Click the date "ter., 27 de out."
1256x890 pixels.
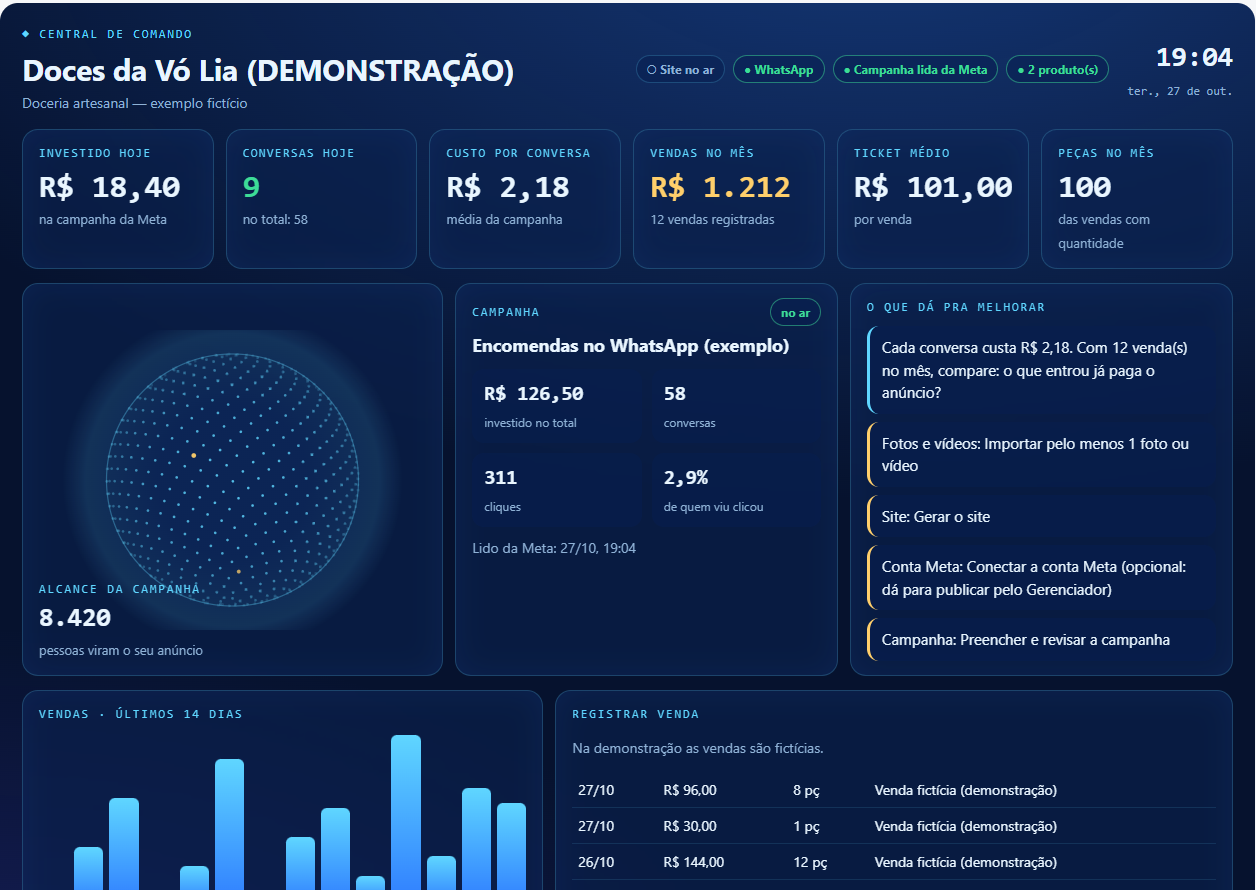coord(1180,91)
